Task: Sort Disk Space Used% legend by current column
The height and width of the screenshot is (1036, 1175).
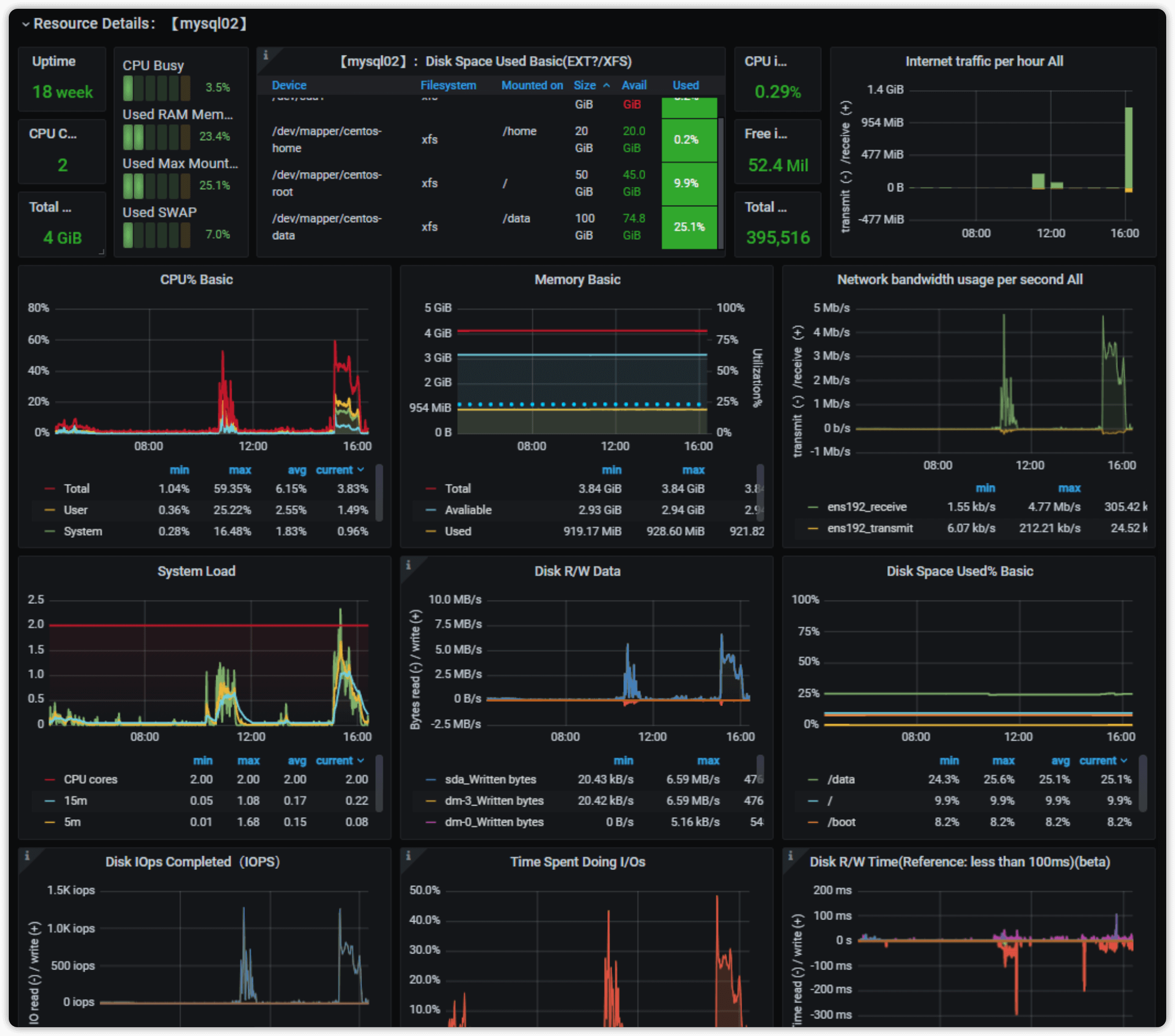Action: tap(1103, 761)
